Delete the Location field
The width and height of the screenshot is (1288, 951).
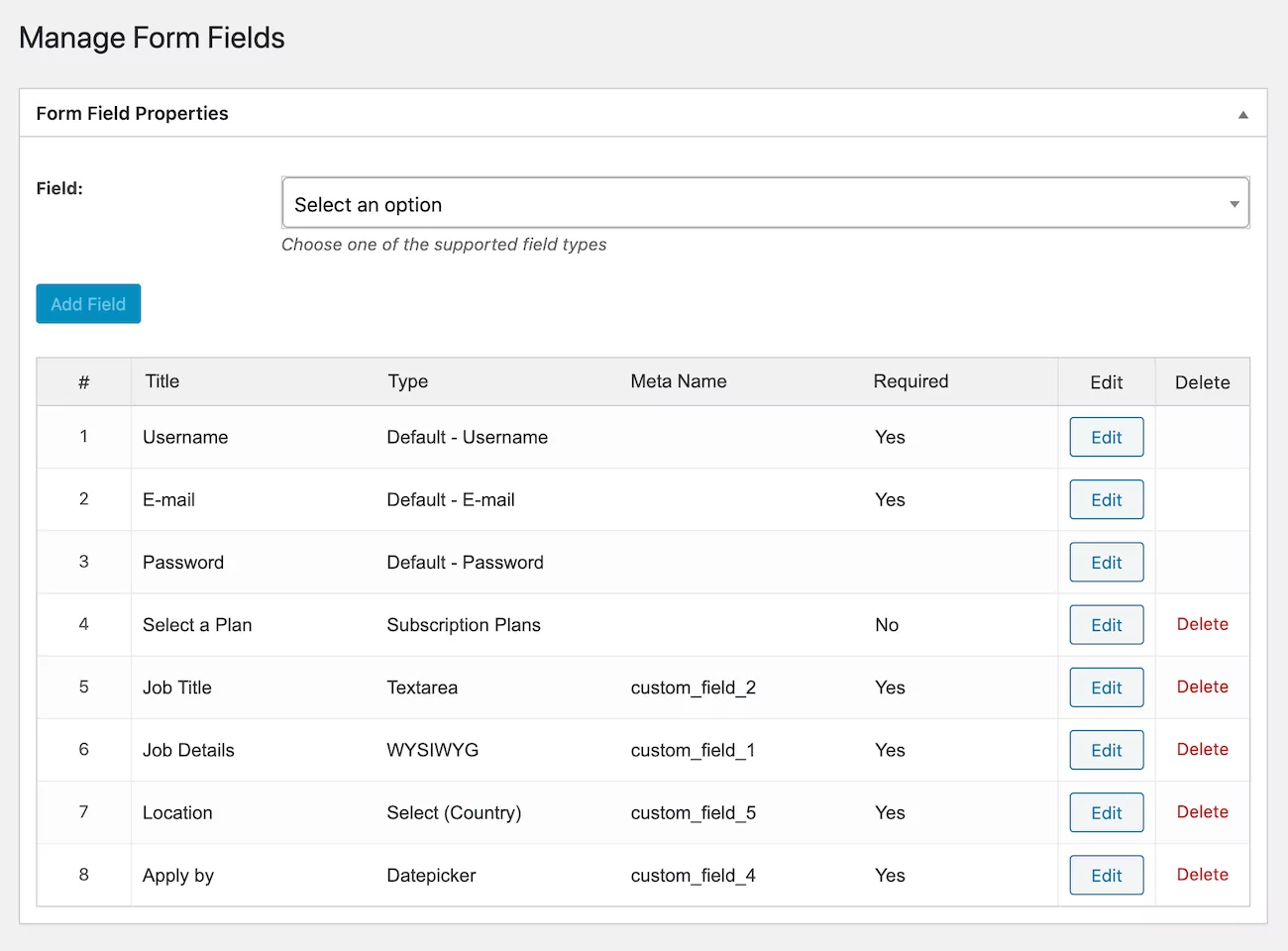tap(1202, 811)
